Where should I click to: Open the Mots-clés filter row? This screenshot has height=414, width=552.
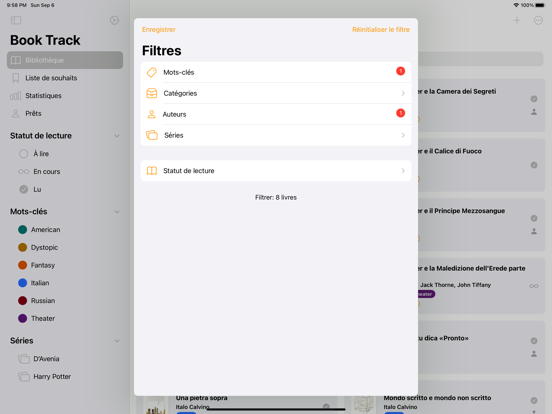(276, 72)
